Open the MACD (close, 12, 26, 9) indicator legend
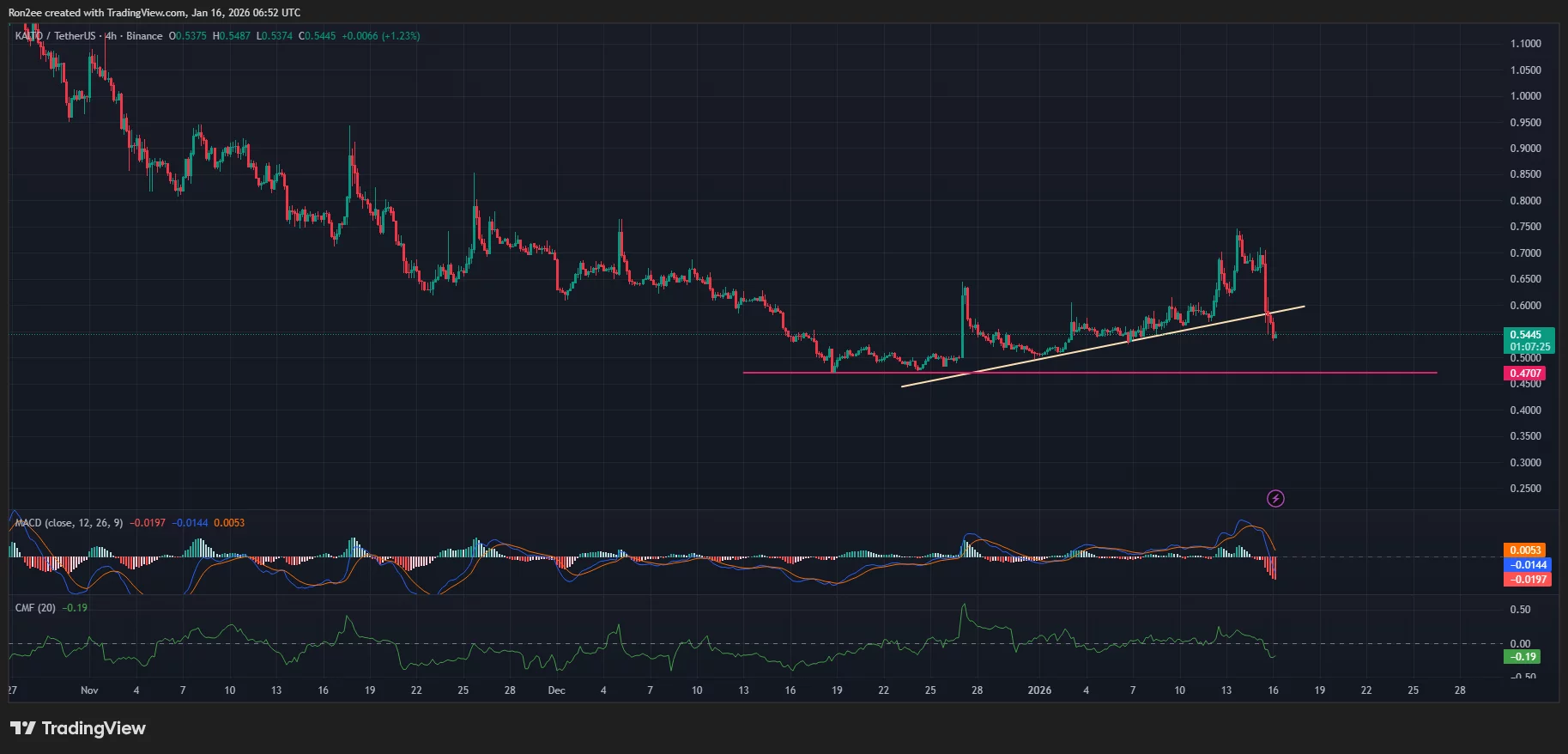This screenshot has width=1568, height=754. tap(69, 523)
